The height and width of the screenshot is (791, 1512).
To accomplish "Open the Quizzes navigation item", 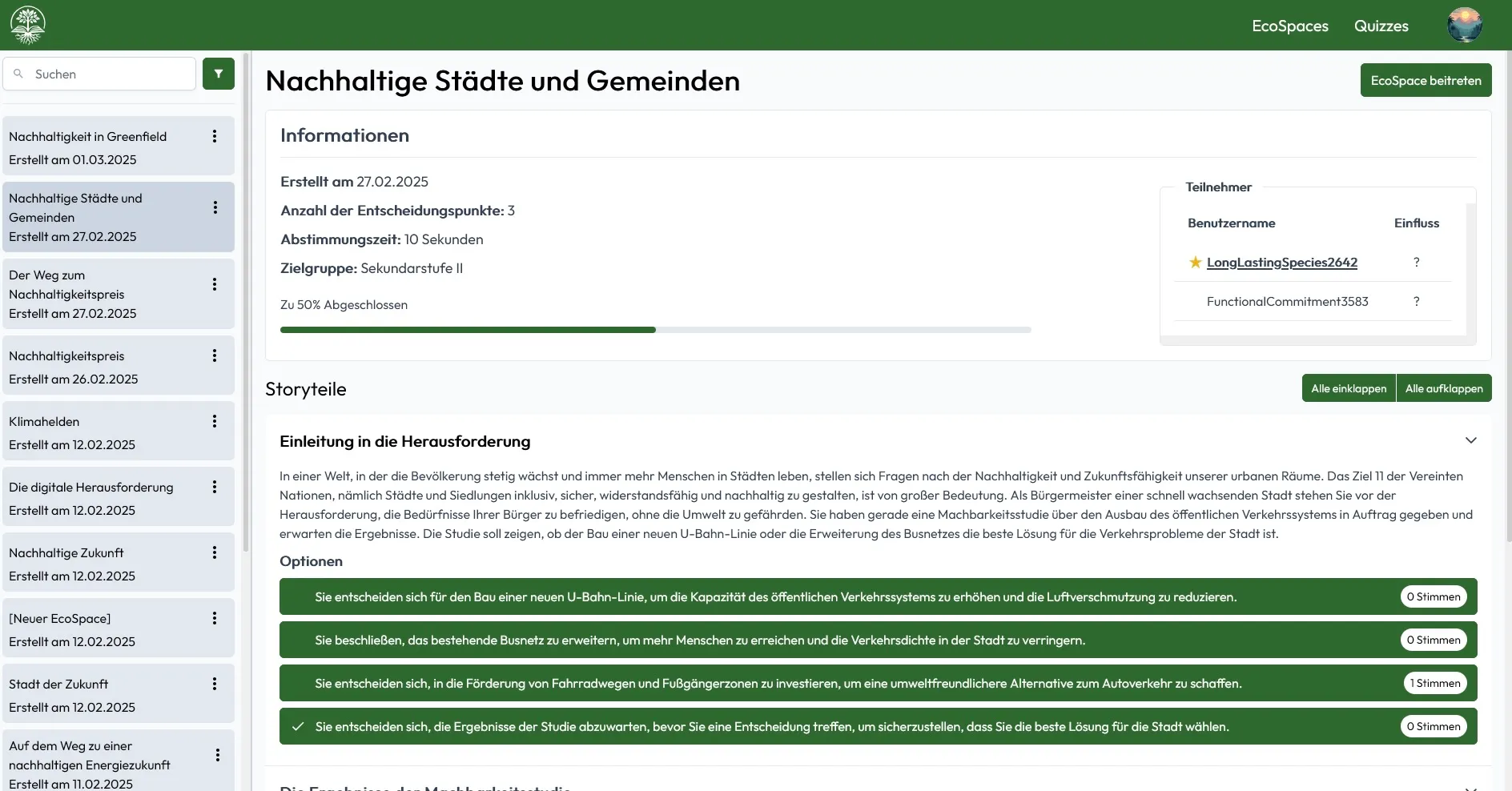I will (x=1381, y=26).
